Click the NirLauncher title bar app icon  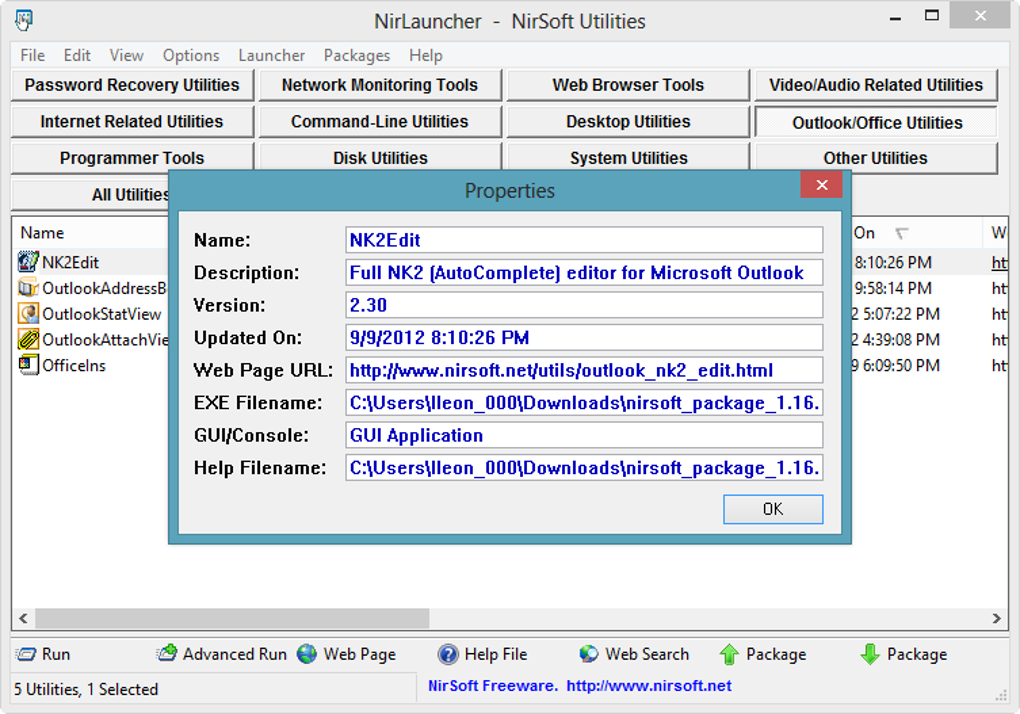click(x=24, y=20)
